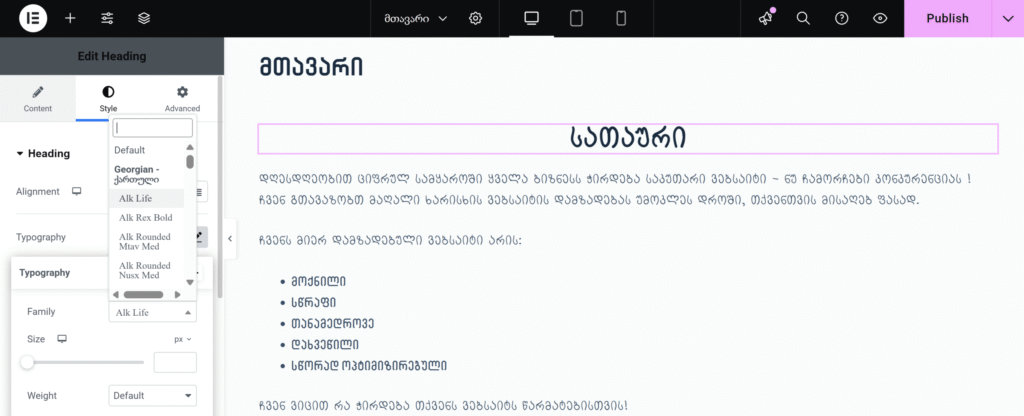Switch to tablet preview mode
The height and width of the screenshot is (416, 1024).
pyautogui.click(x=576, y=18)
